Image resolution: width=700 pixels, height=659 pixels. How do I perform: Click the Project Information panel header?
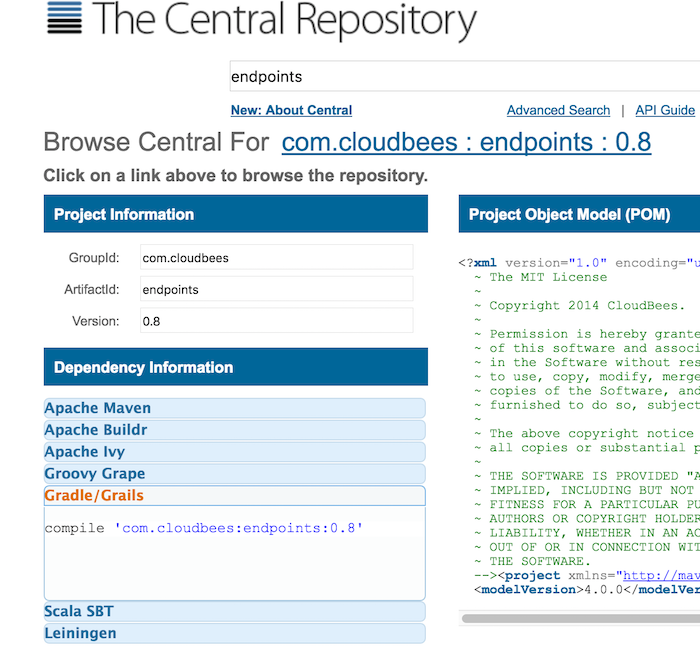pyautogui.click(x=236, y=214)
